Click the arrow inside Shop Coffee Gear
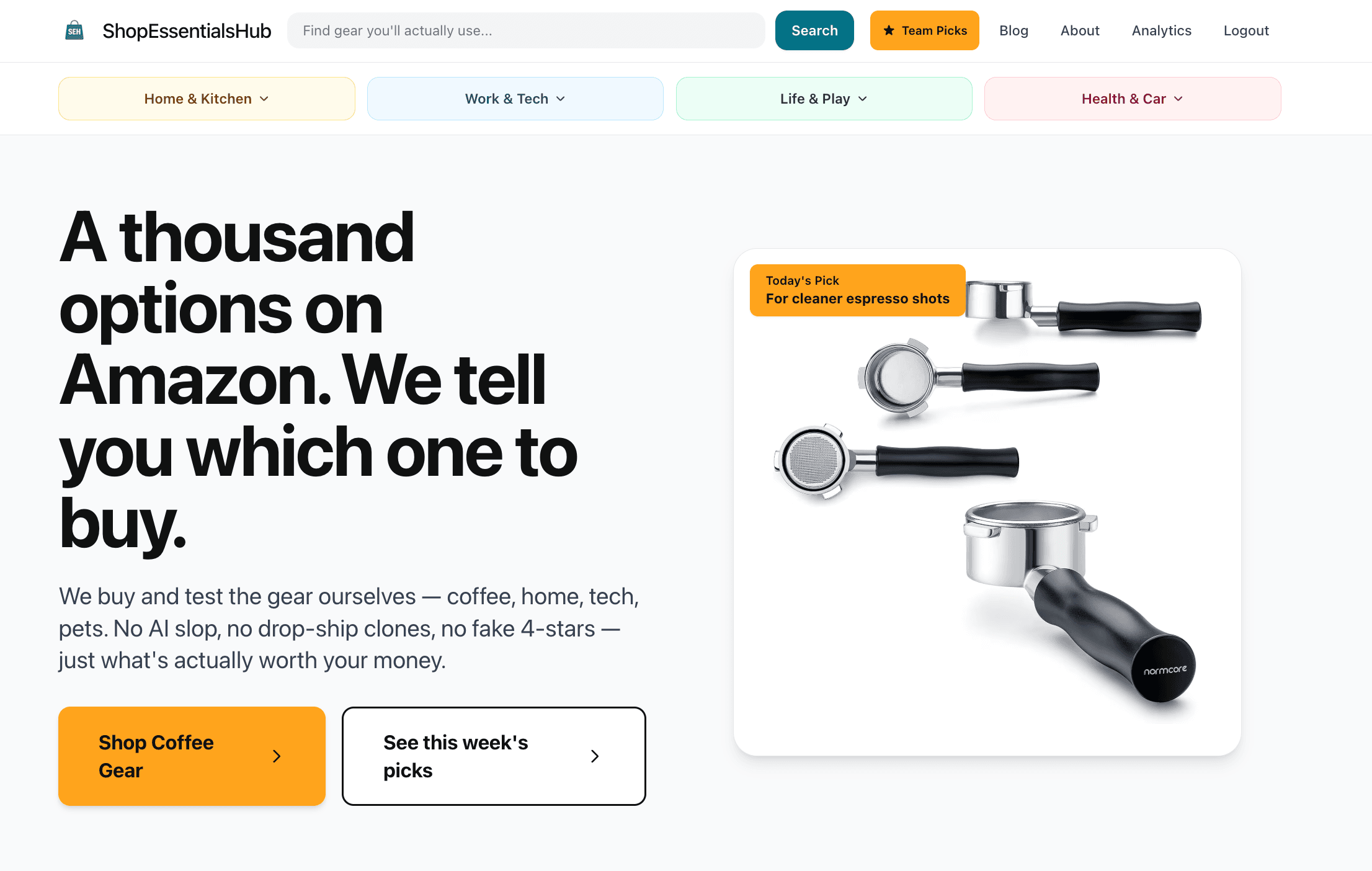1372x871 pixels. [277, 756]
